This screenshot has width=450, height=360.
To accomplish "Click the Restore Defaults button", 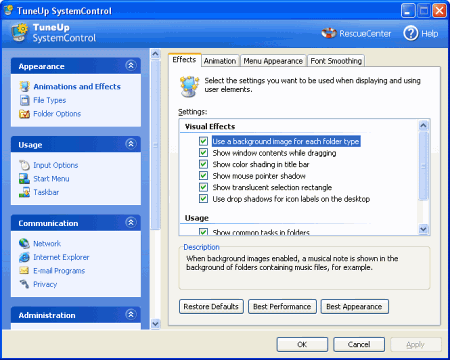I will point(211,307).
